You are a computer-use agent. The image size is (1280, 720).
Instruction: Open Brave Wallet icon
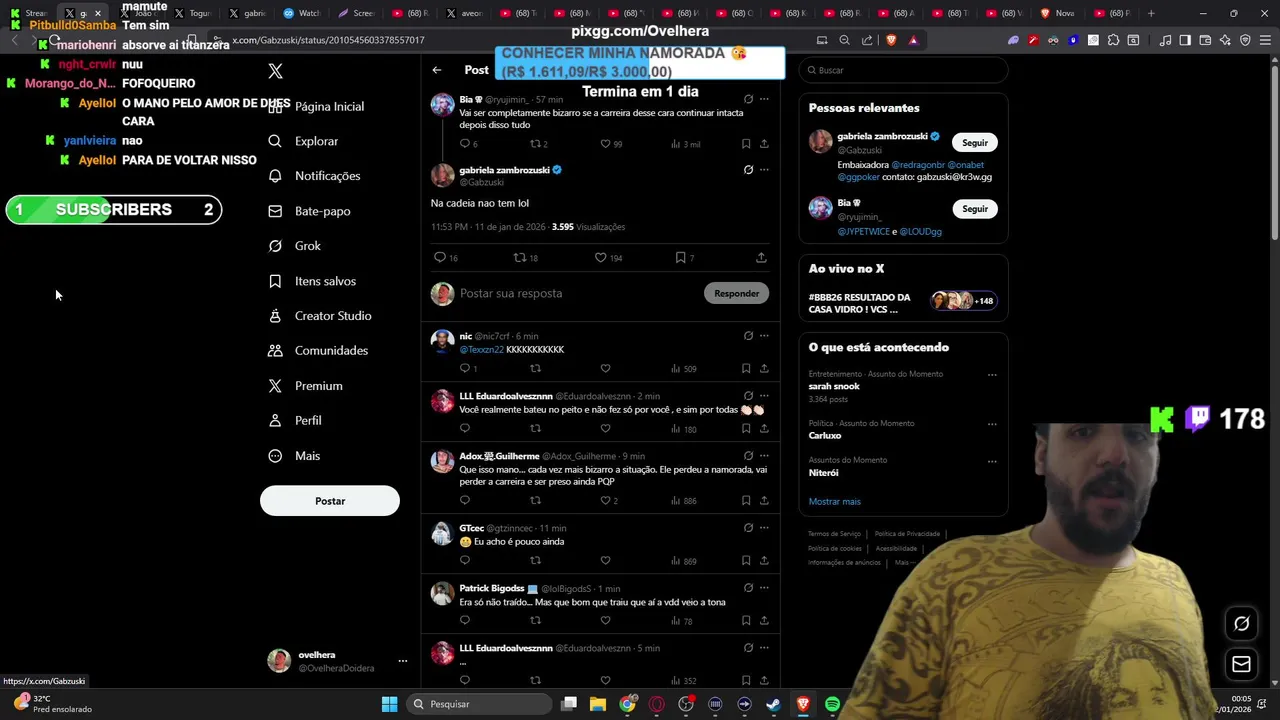point(1205,40)
